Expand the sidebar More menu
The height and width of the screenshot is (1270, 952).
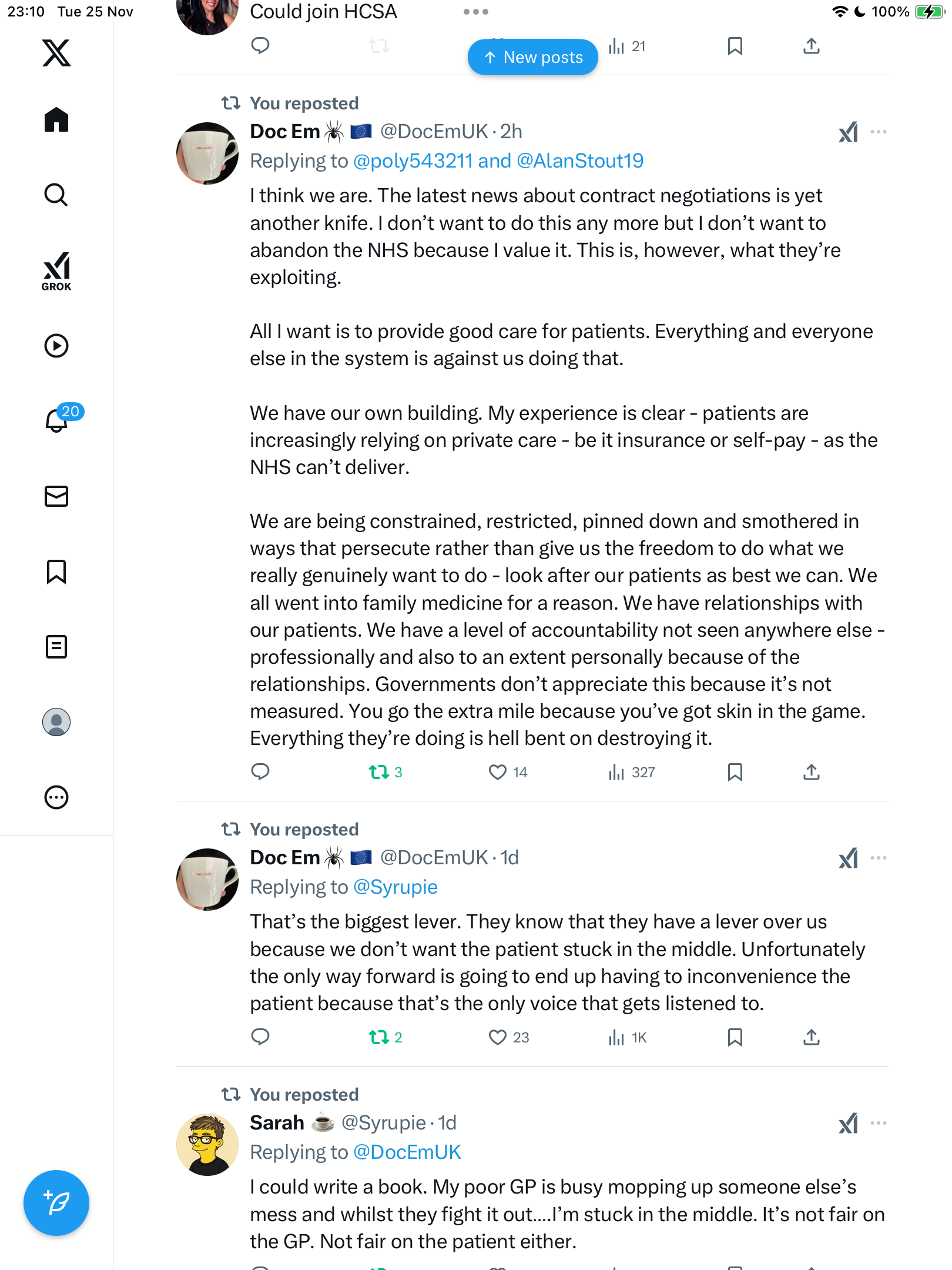coord(56,797)
